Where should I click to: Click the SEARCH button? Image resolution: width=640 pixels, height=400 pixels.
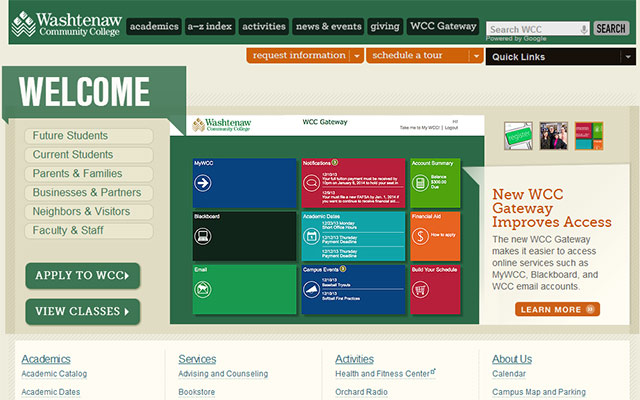tap(611, 29)
